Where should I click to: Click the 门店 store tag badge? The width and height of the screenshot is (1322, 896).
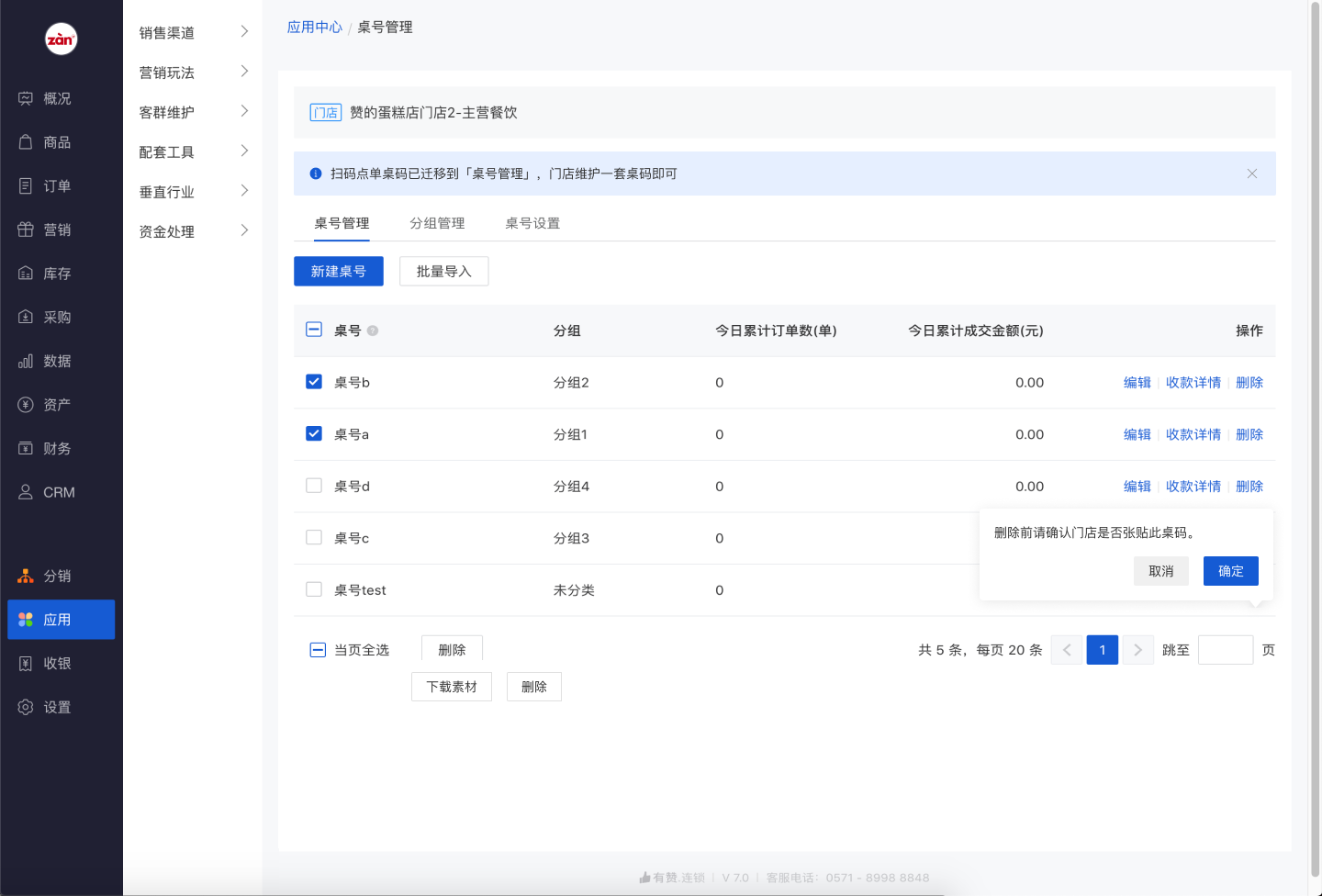(326, 113)
